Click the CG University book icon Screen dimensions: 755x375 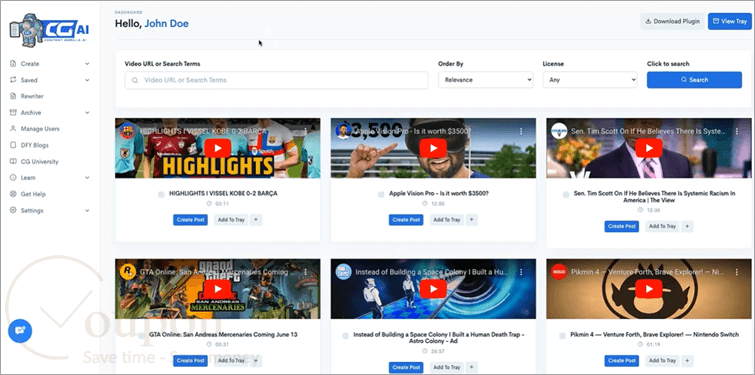click(13, 162)
